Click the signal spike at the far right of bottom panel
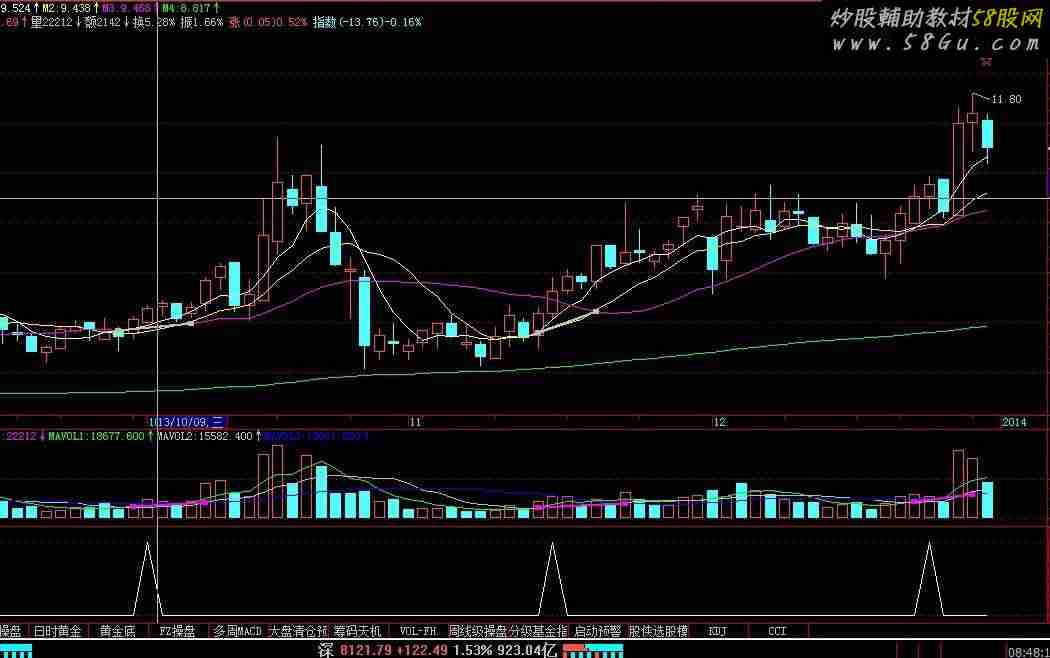1050x658 pixels. (930, 580)
